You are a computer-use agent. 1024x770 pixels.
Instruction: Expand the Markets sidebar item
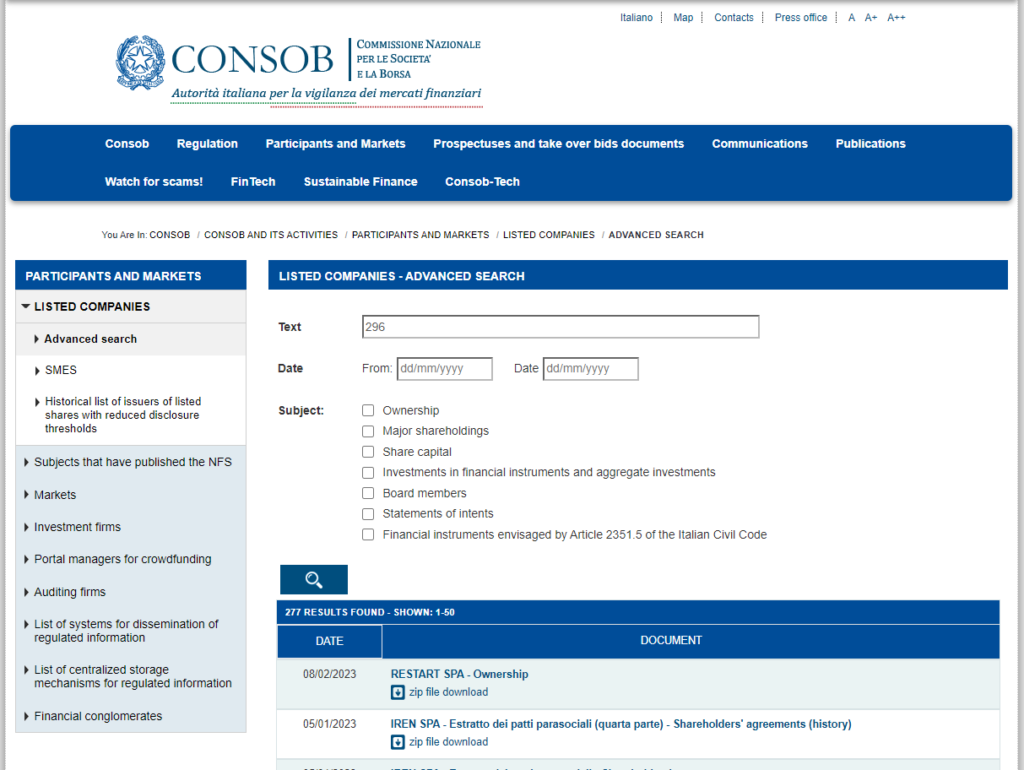[x=26, y=495]
